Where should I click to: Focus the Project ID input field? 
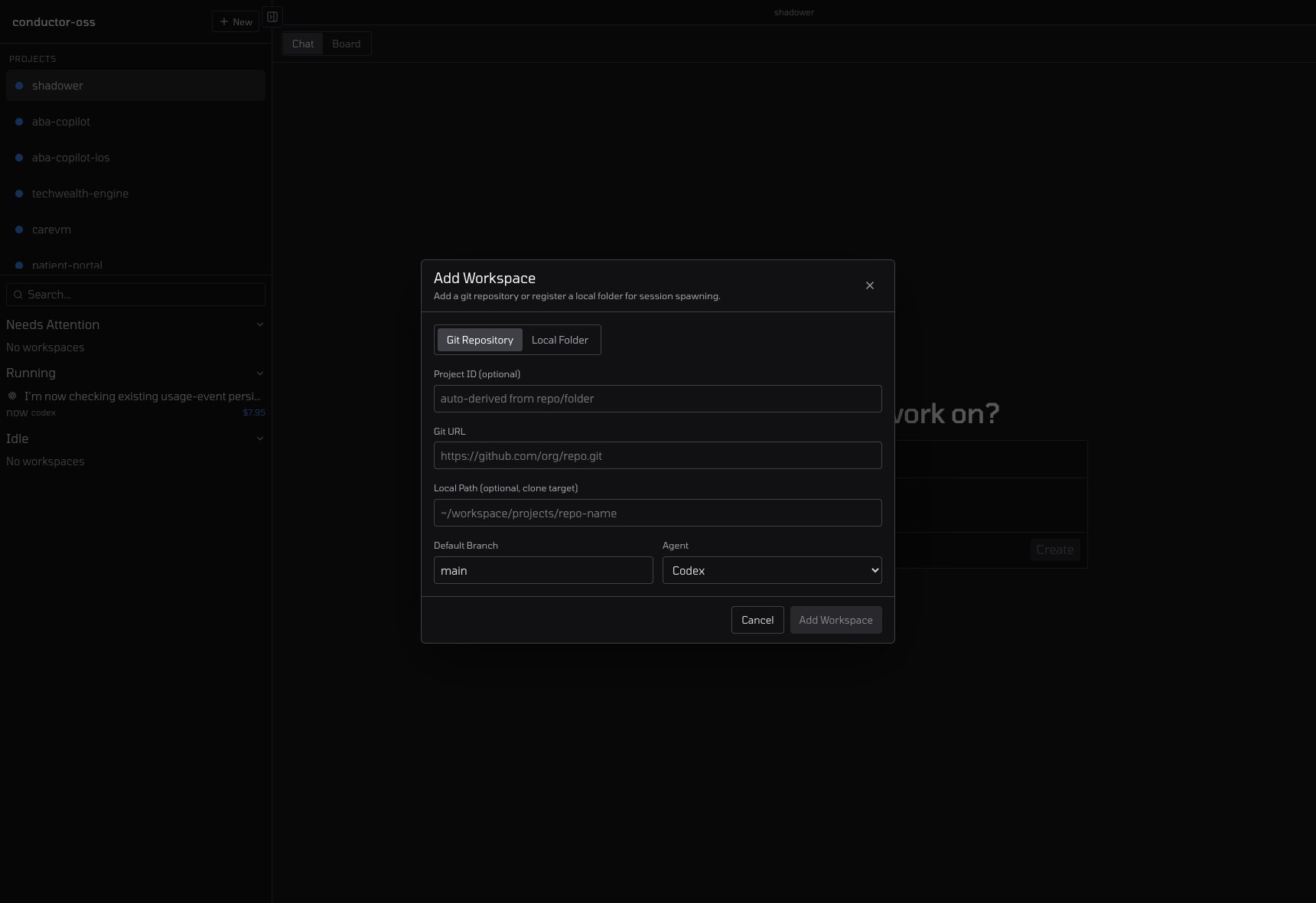click(657, 399)
